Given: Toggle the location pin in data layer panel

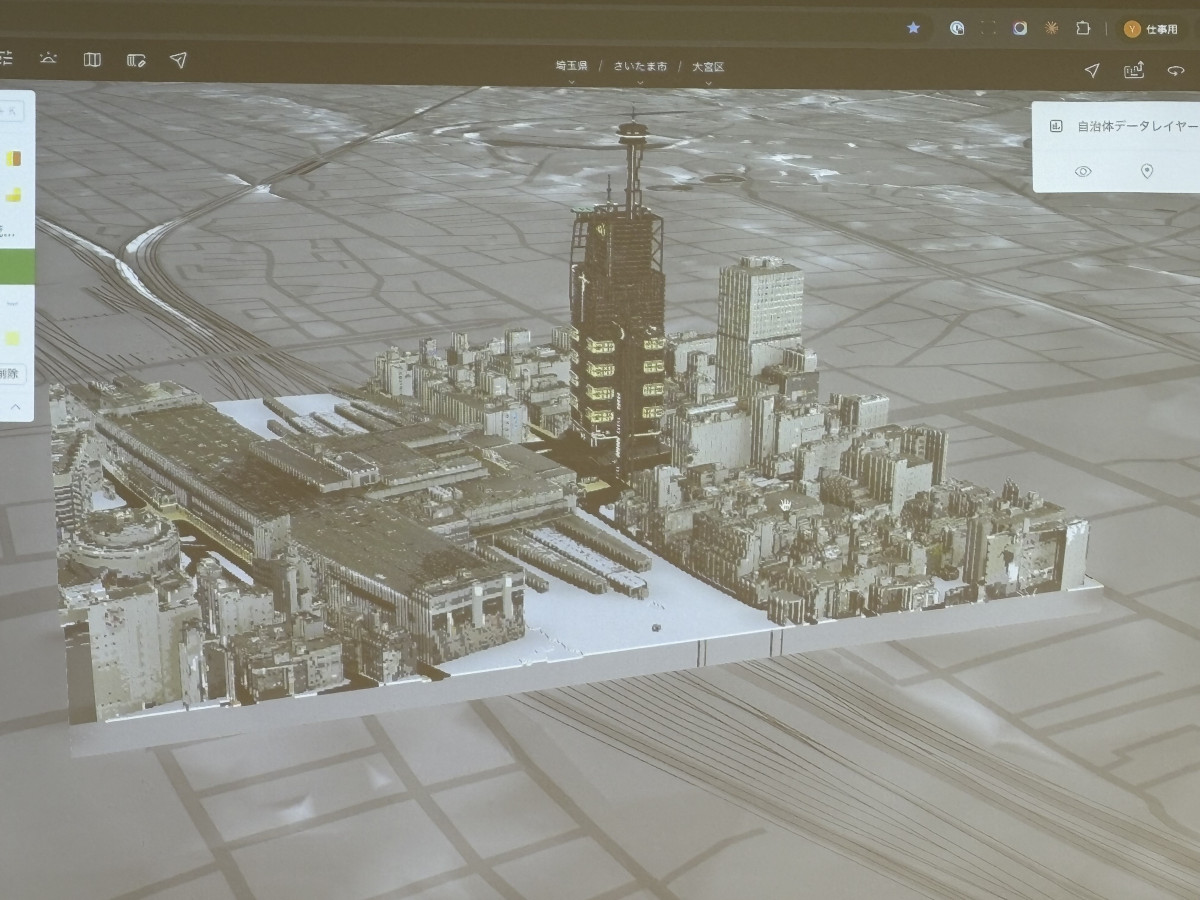Looking at the screenshot, I should [x=1147, y=171].
